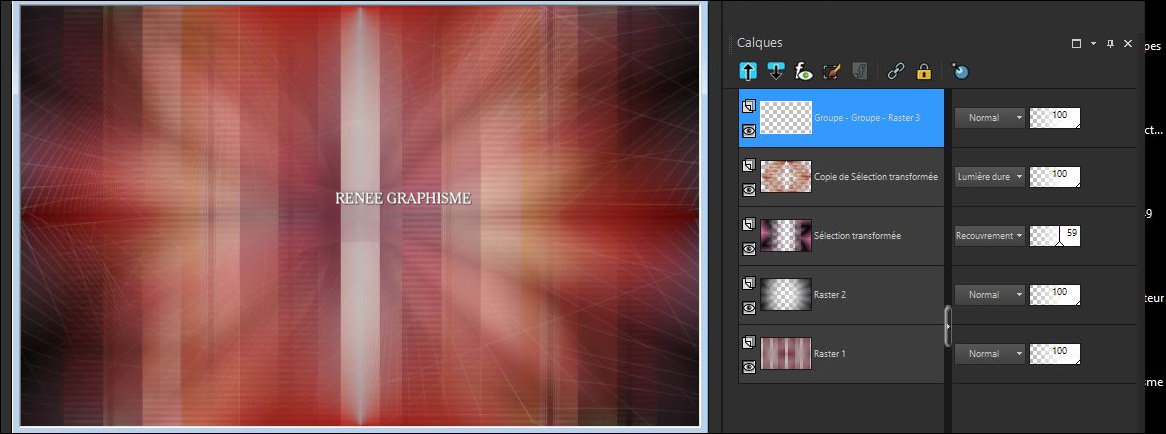Click the blue sphere icon in Calques toolbar

pos(960,71)
